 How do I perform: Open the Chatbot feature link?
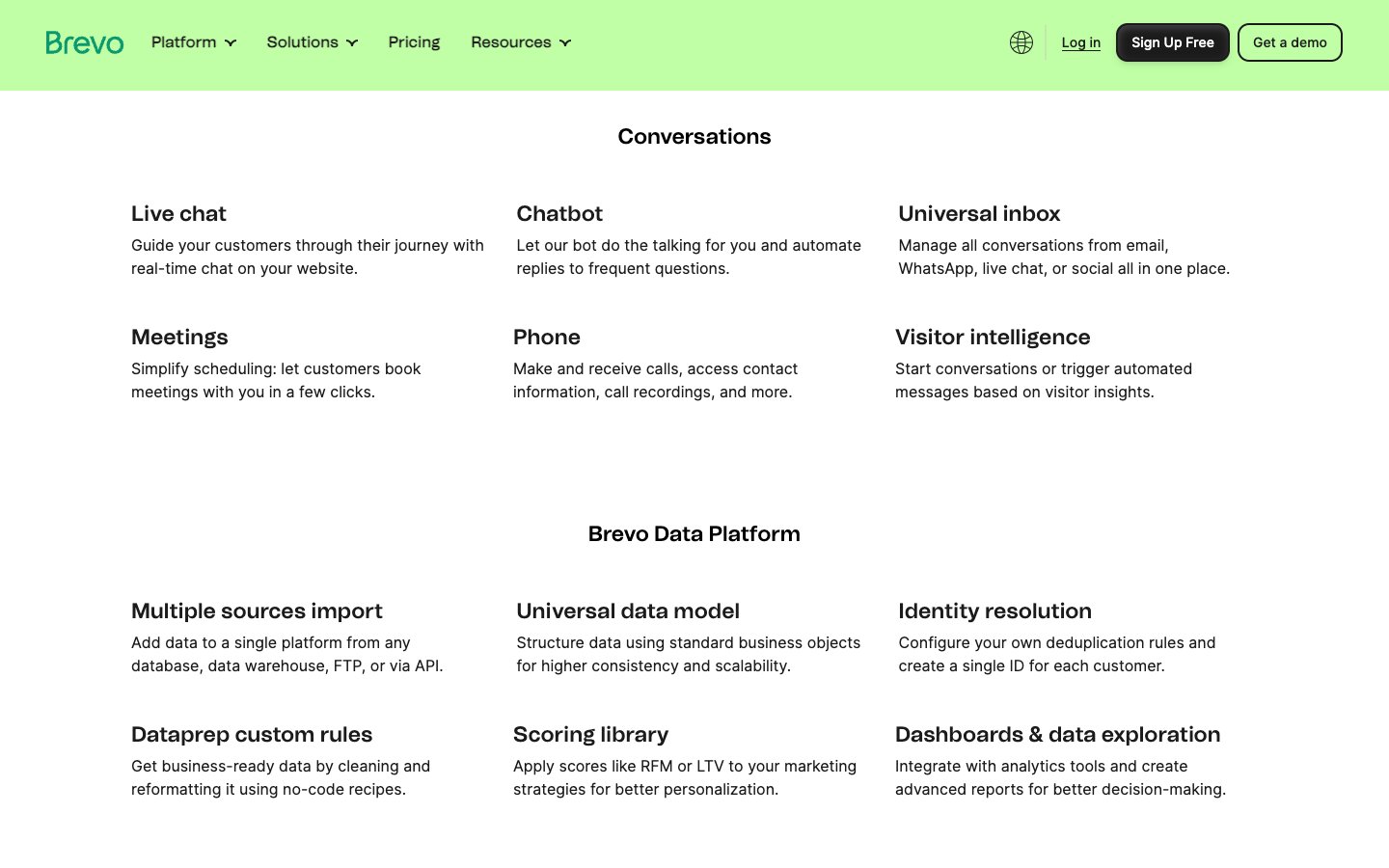click(x=559, y=214)
